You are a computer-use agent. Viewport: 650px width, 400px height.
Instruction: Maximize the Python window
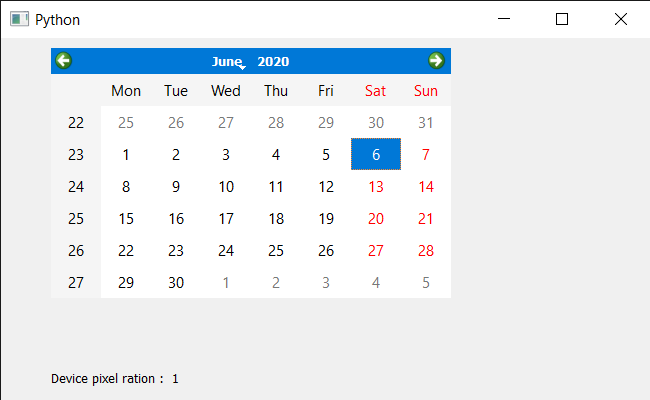point(562,19)
